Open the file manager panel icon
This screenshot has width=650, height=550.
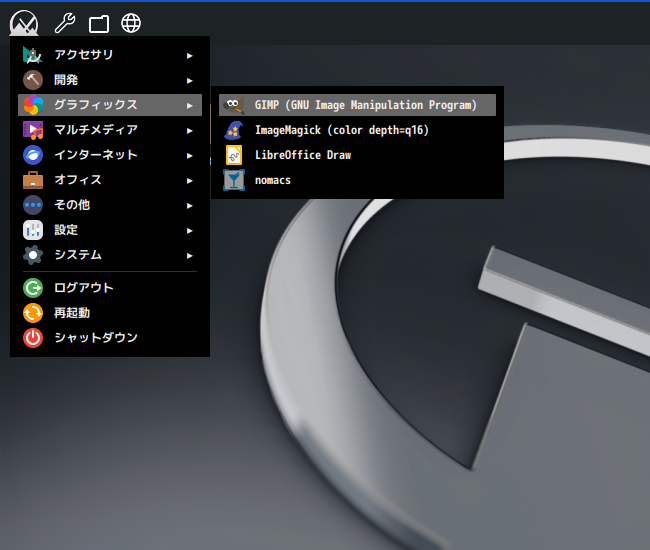coord(99,24)
